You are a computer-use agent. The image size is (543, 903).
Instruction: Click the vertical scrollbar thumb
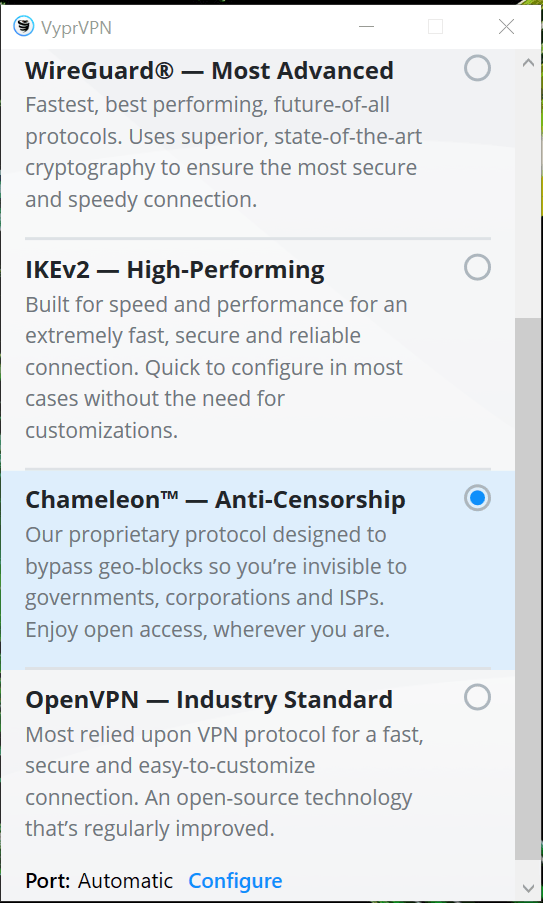528,587
